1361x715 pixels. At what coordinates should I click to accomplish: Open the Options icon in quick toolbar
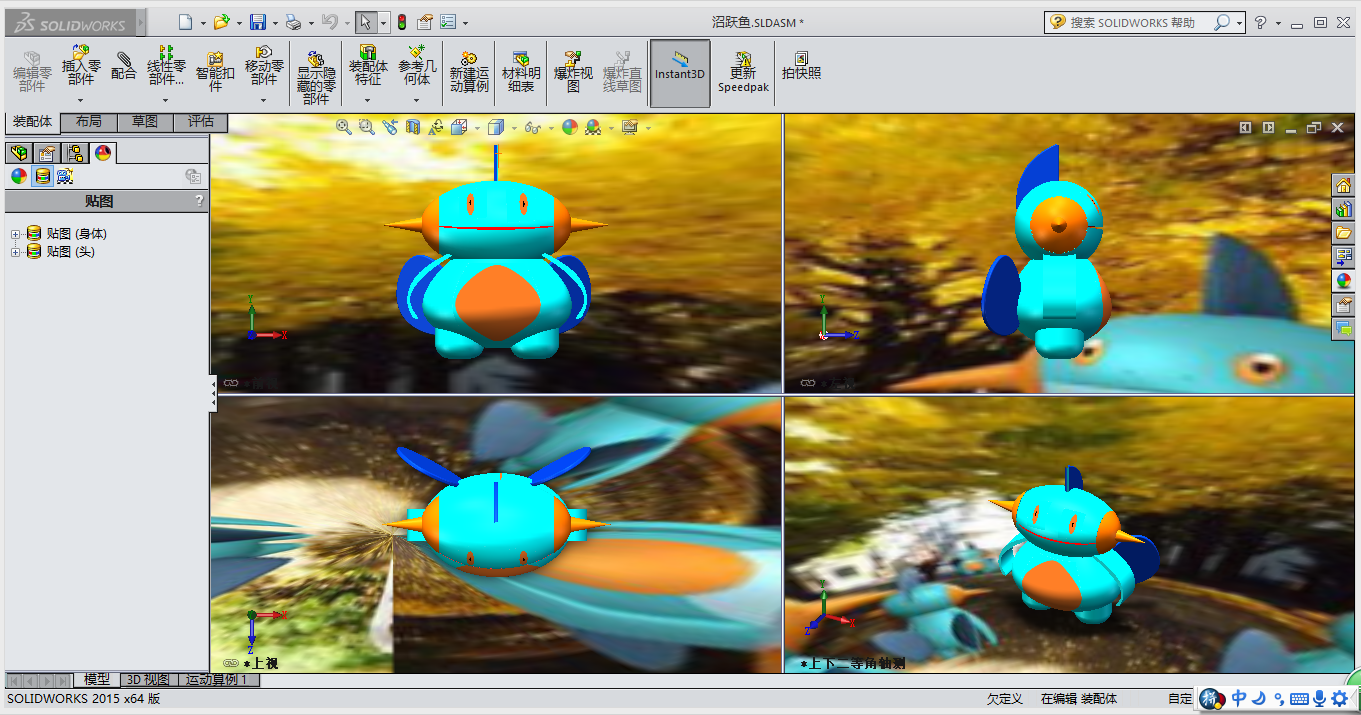(448, 22)
